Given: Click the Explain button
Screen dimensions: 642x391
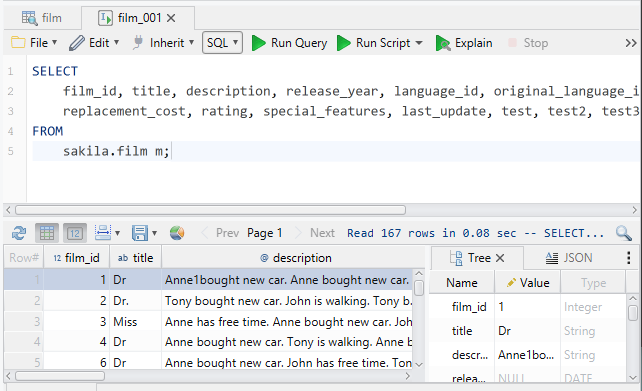Looking at the screenshot, I should click(x=464, y=43).
